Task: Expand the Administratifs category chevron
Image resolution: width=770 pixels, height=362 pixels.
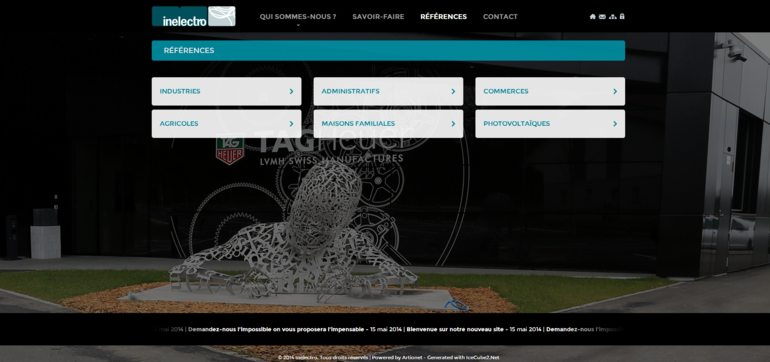Action: point(453,91)
